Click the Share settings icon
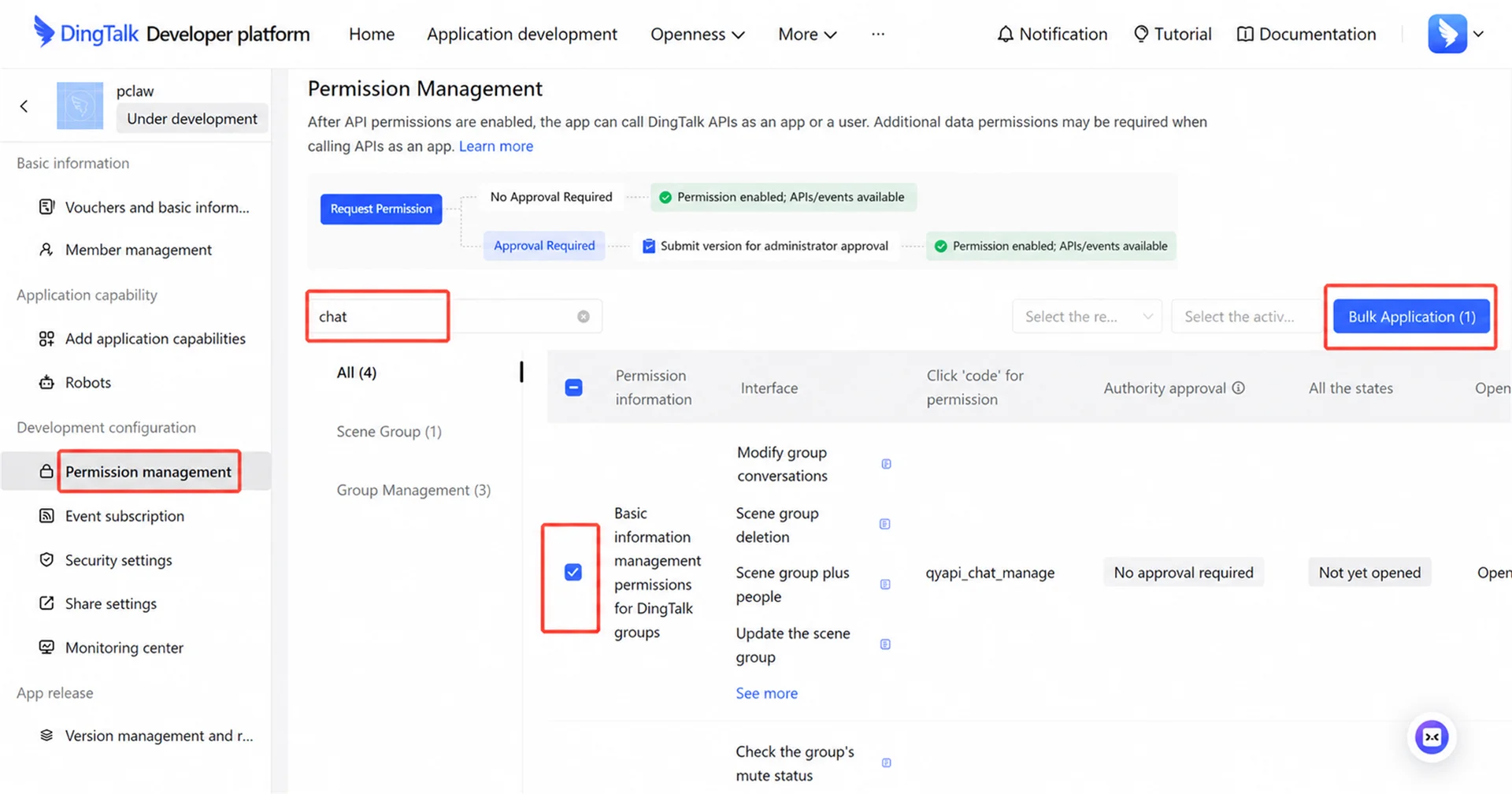This screenshot has width=1512, height=794. (x=46, y=603)
